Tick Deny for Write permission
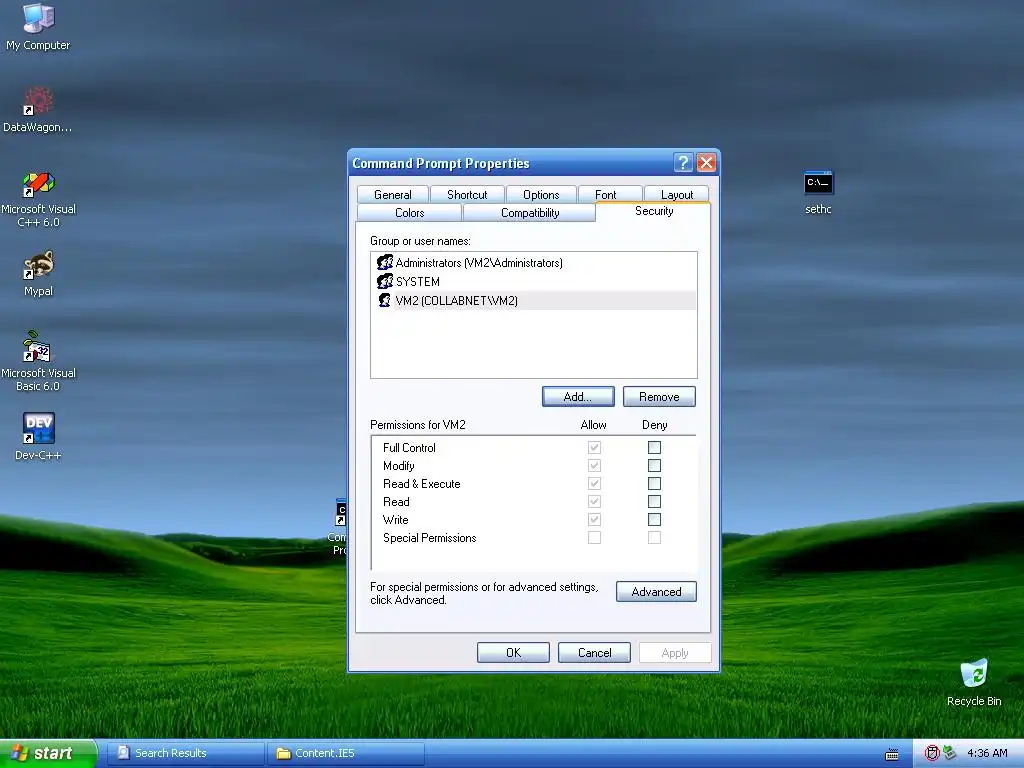Image resolution: width=1024 pixels, height=768 pixels. 654,519
